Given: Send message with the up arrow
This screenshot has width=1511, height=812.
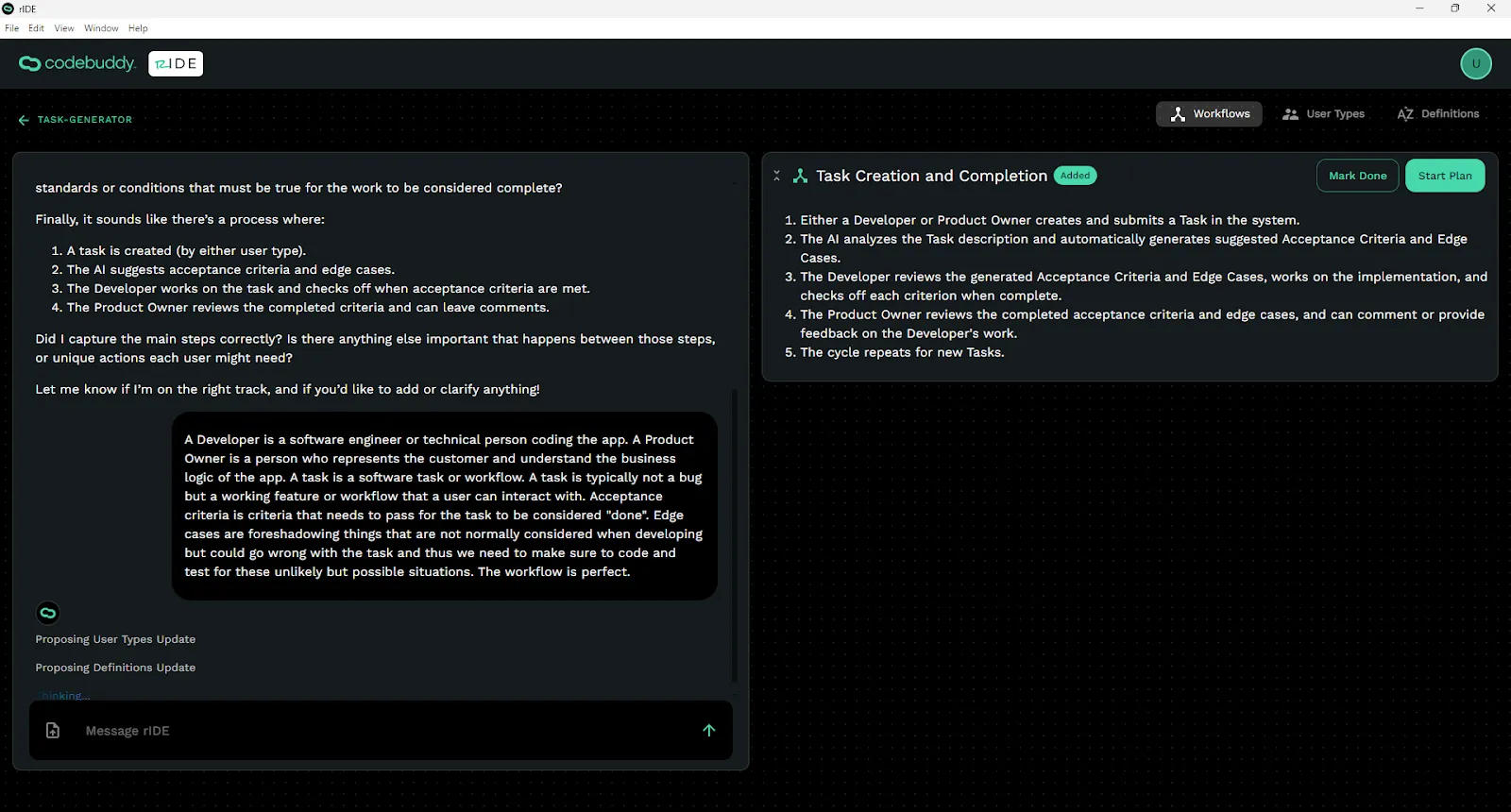Looking at the screenshot, I should (709, 730).
